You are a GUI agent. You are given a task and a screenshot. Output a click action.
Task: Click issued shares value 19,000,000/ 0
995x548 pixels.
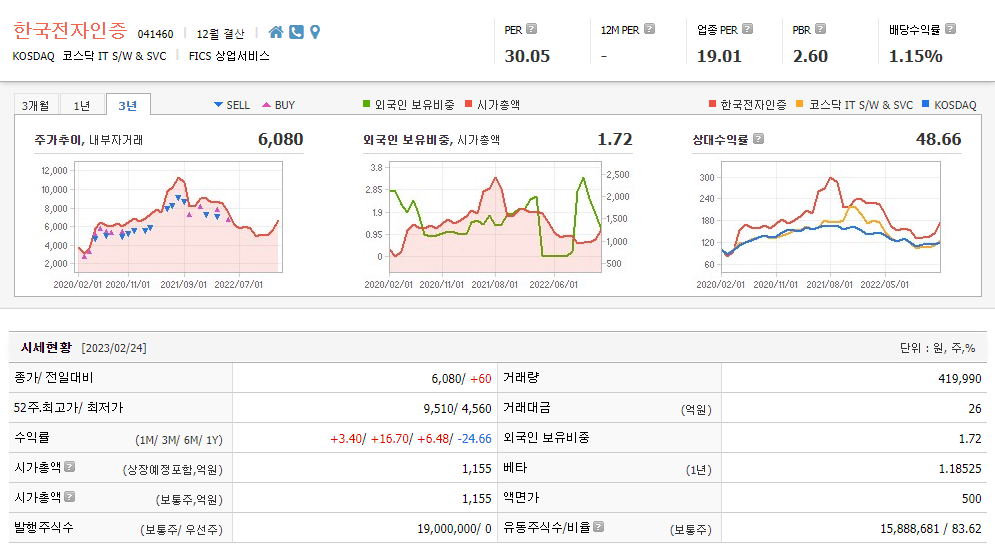coord(454,528)
